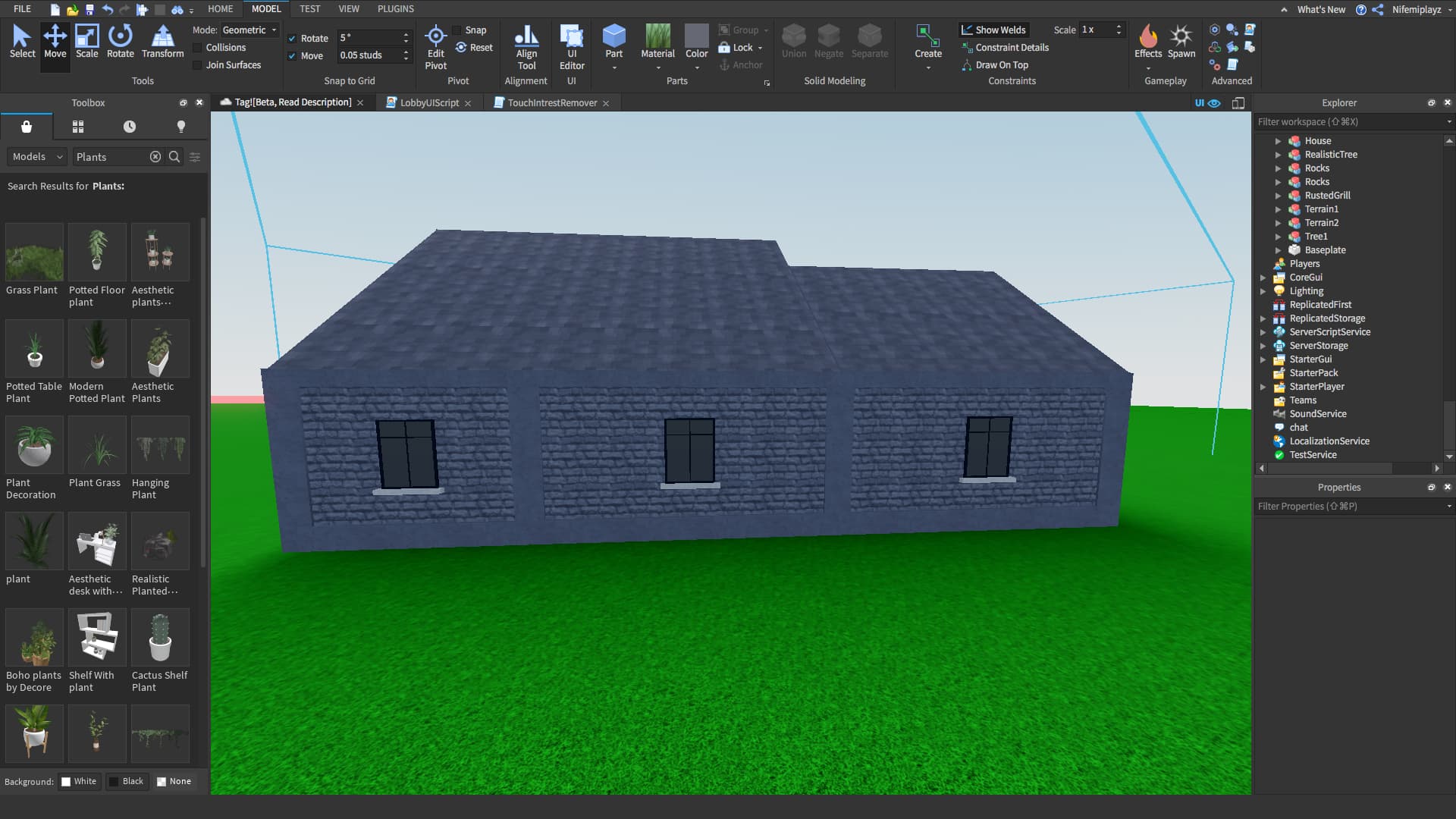Expand the Tree1 item in Explorer
The height and width of the screenshot is (819, 1456).
[x=1279, y=236]
